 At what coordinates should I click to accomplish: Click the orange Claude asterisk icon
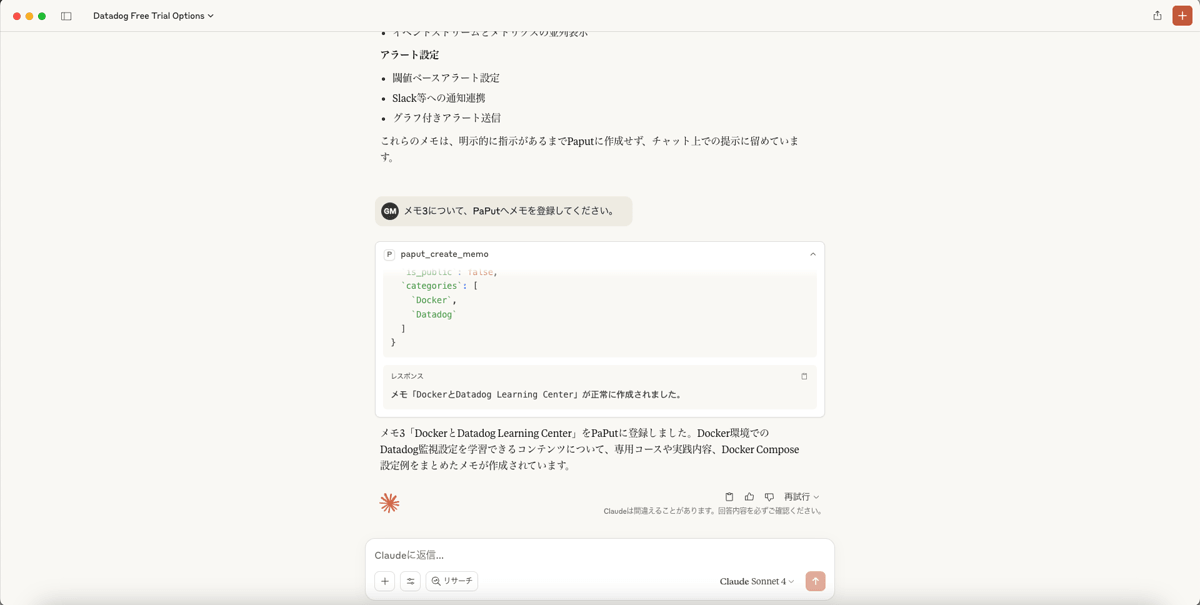click(390, 502)
